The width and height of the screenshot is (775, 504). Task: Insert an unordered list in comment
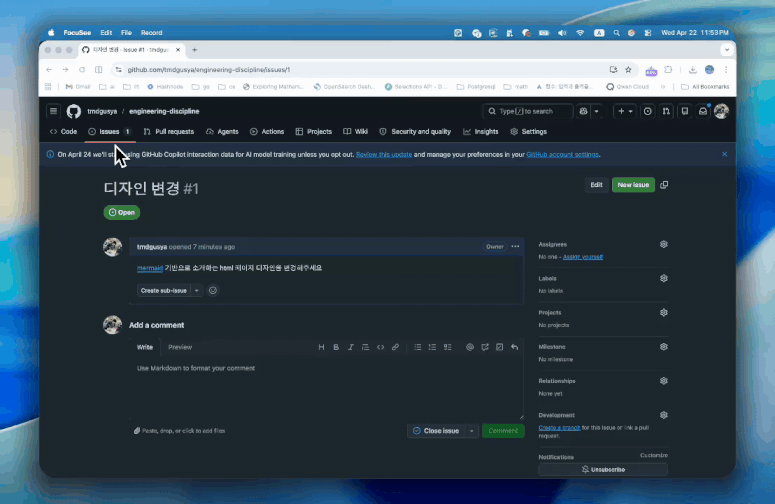point(418,347)
